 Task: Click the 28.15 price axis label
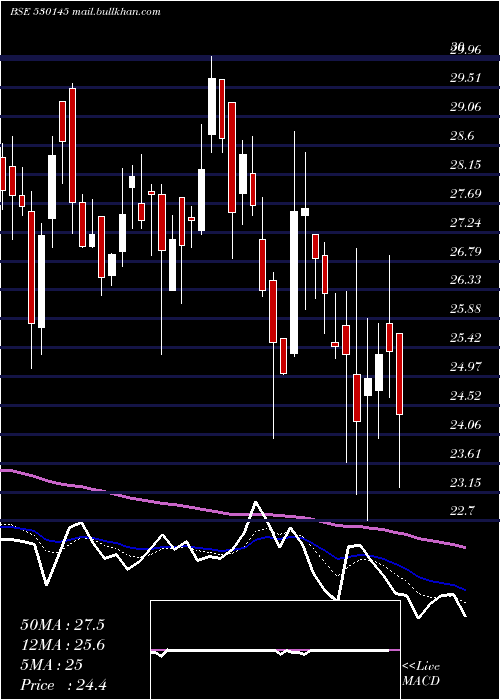tap(466, 165)
